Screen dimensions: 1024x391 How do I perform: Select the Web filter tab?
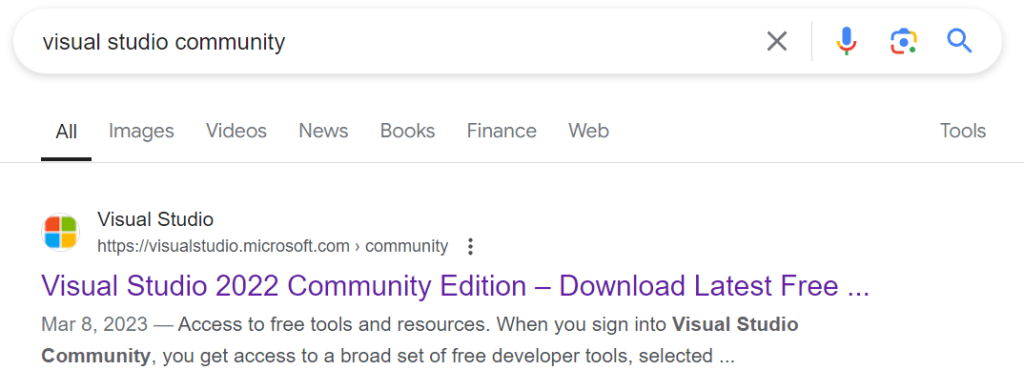point(588,131)
